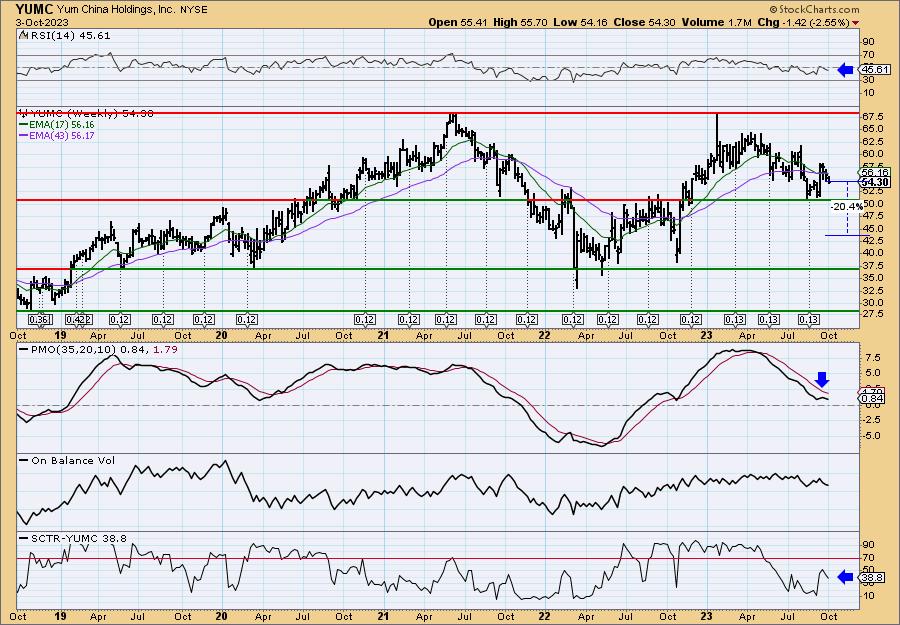Click the 0.42 dividend marker

point(76,320)
